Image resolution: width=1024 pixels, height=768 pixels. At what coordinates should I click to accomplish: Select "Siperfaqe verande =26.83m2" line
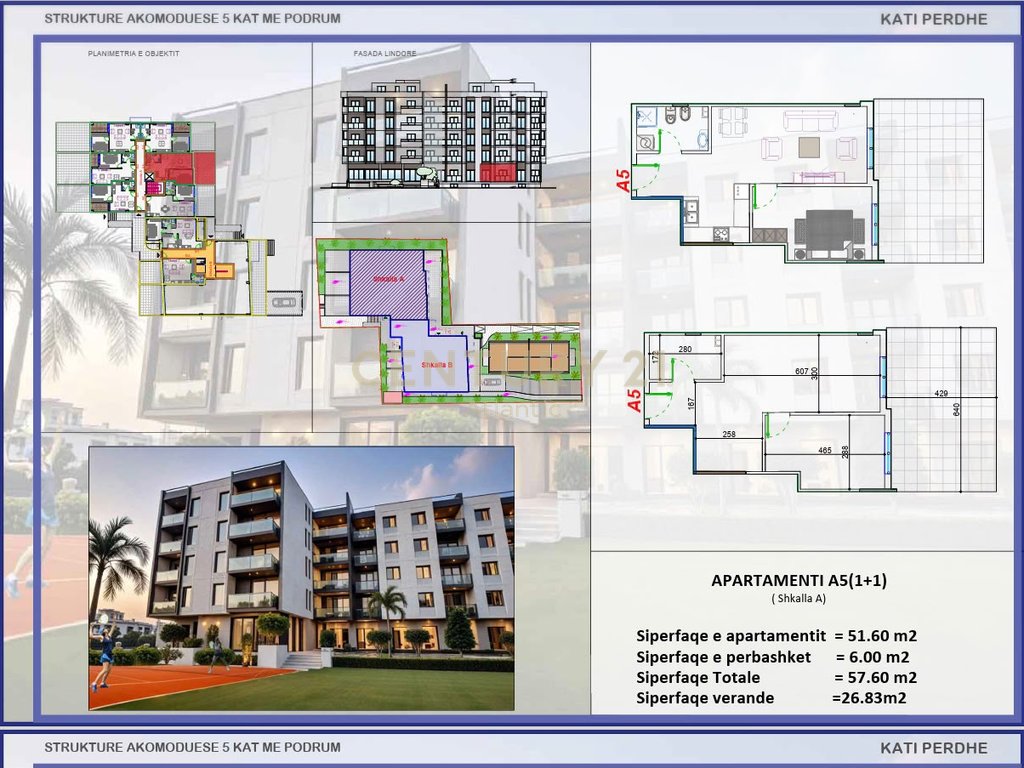771,698
